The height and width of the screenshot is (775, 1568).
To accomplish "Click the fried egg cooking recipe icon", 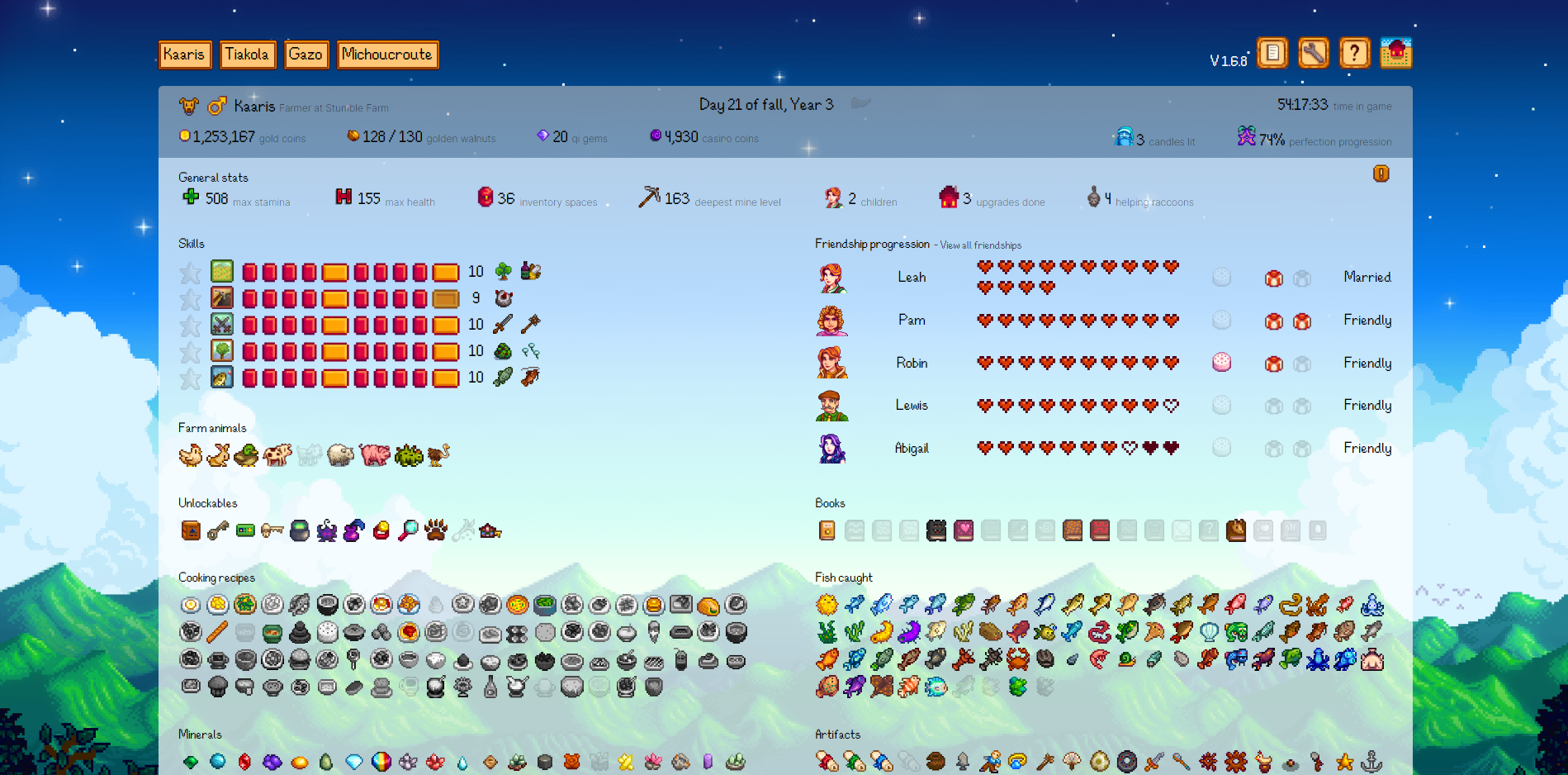I will click(191, 605).
